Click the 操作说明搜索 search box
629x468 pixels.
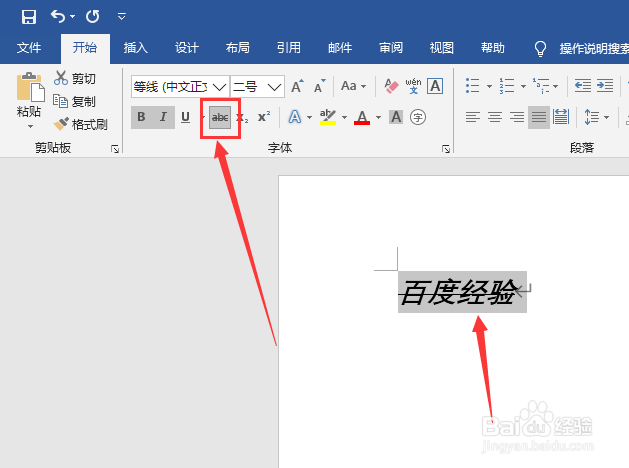[594, 49]
